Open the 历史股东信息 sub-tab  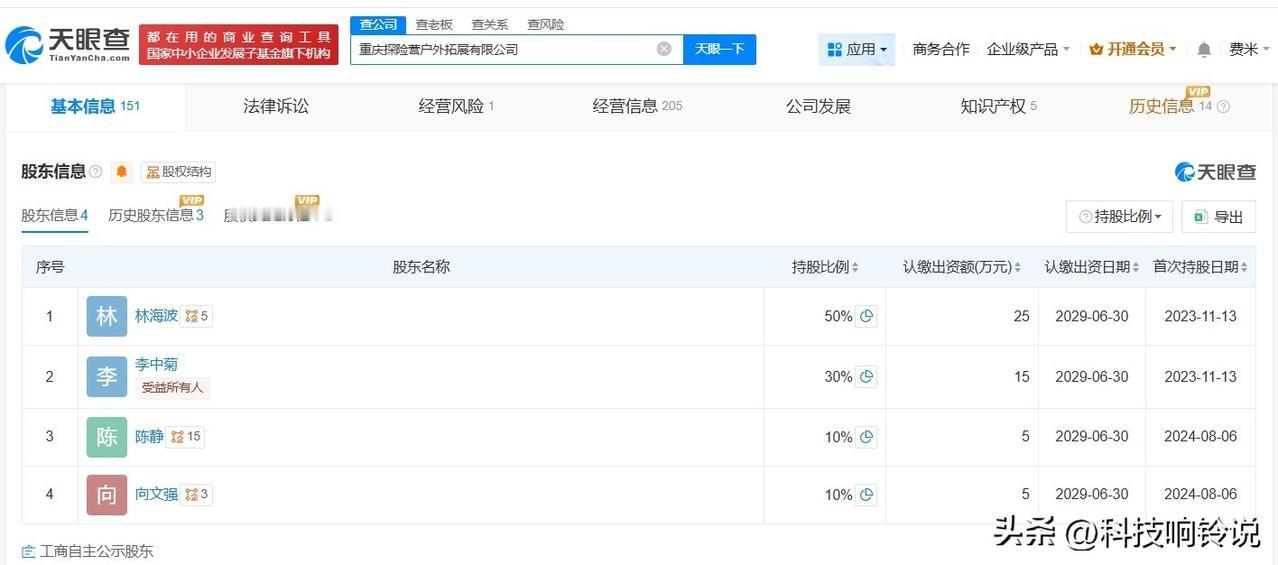pos(156,214)
